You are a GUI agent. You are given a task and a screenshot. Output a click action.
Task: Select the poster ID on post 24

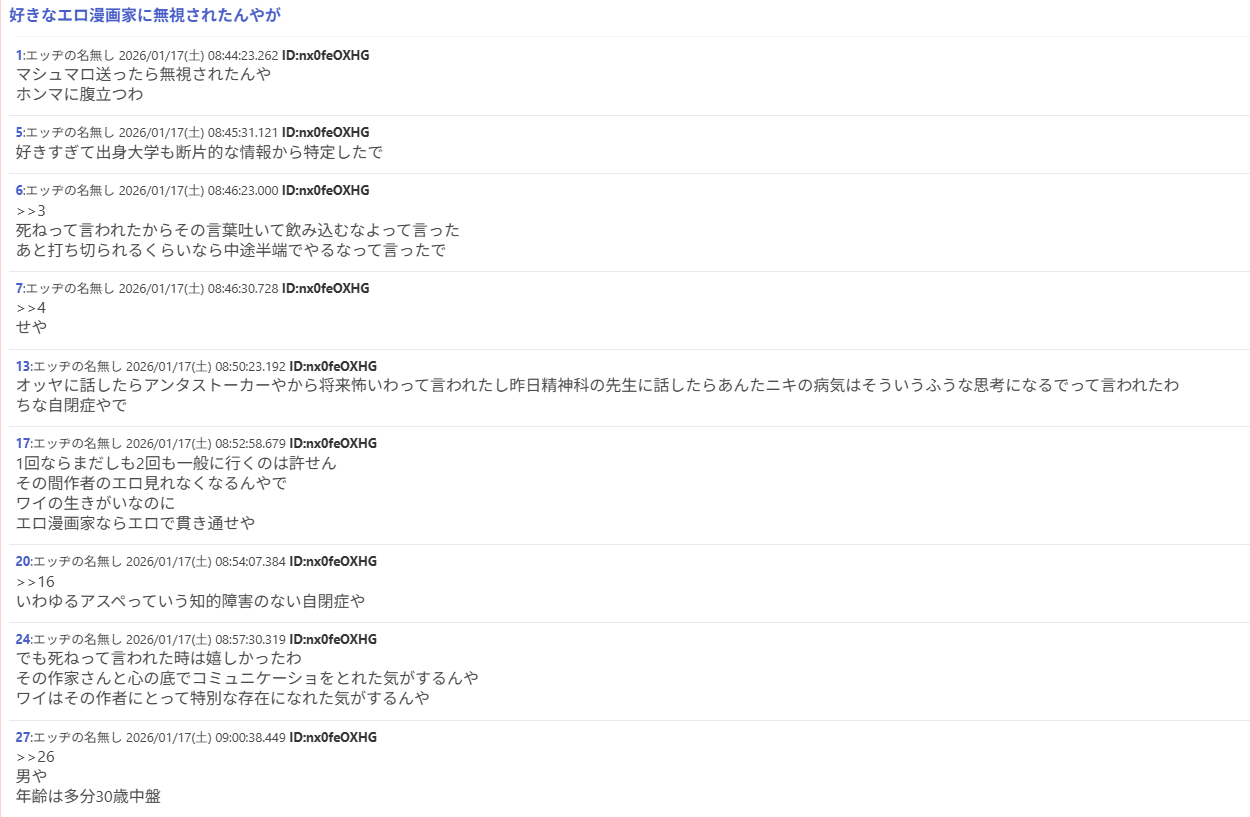333,639
